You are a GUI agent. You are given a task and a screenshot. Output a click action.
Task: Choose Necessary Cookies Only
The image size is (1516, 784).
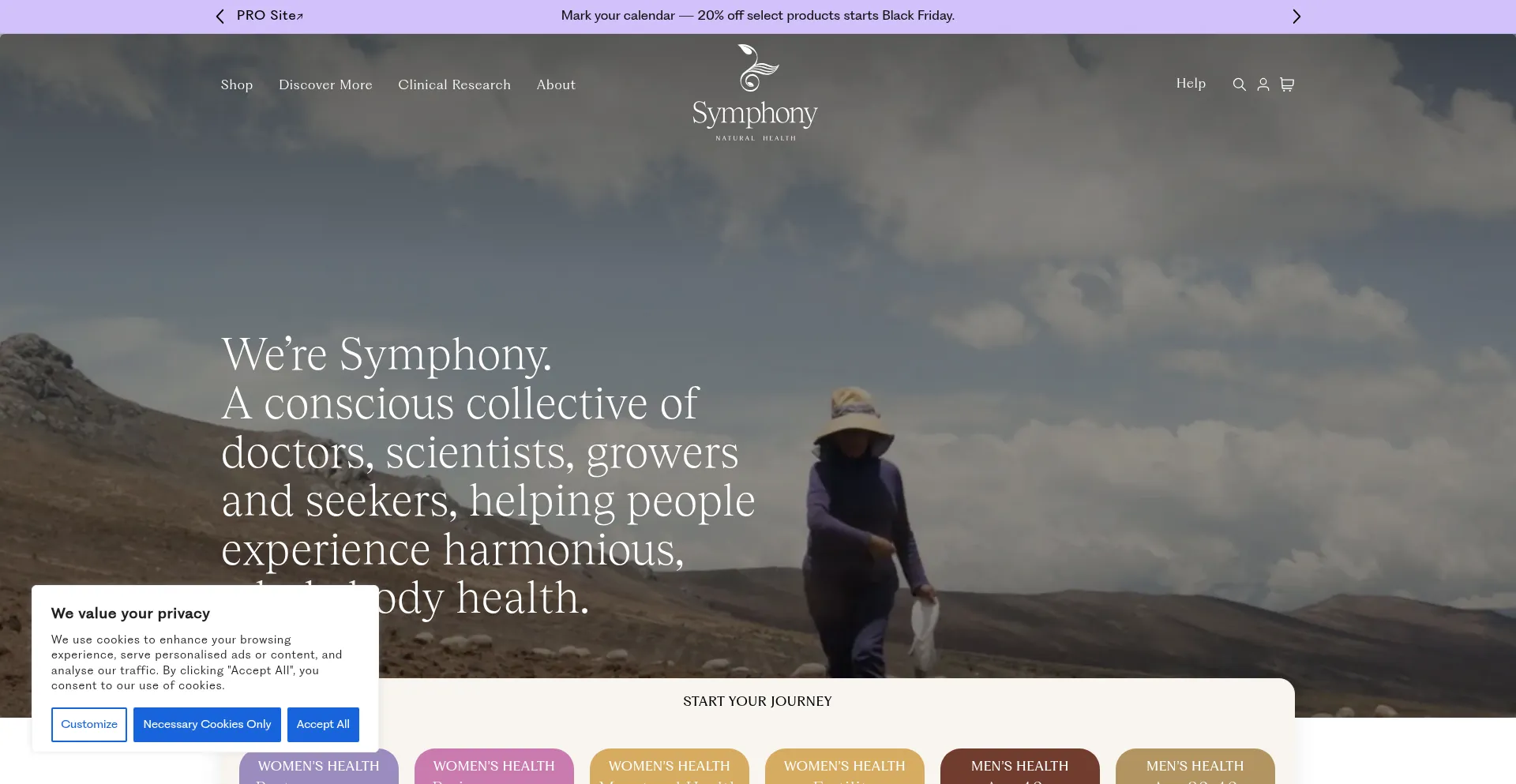coord(207,725)
